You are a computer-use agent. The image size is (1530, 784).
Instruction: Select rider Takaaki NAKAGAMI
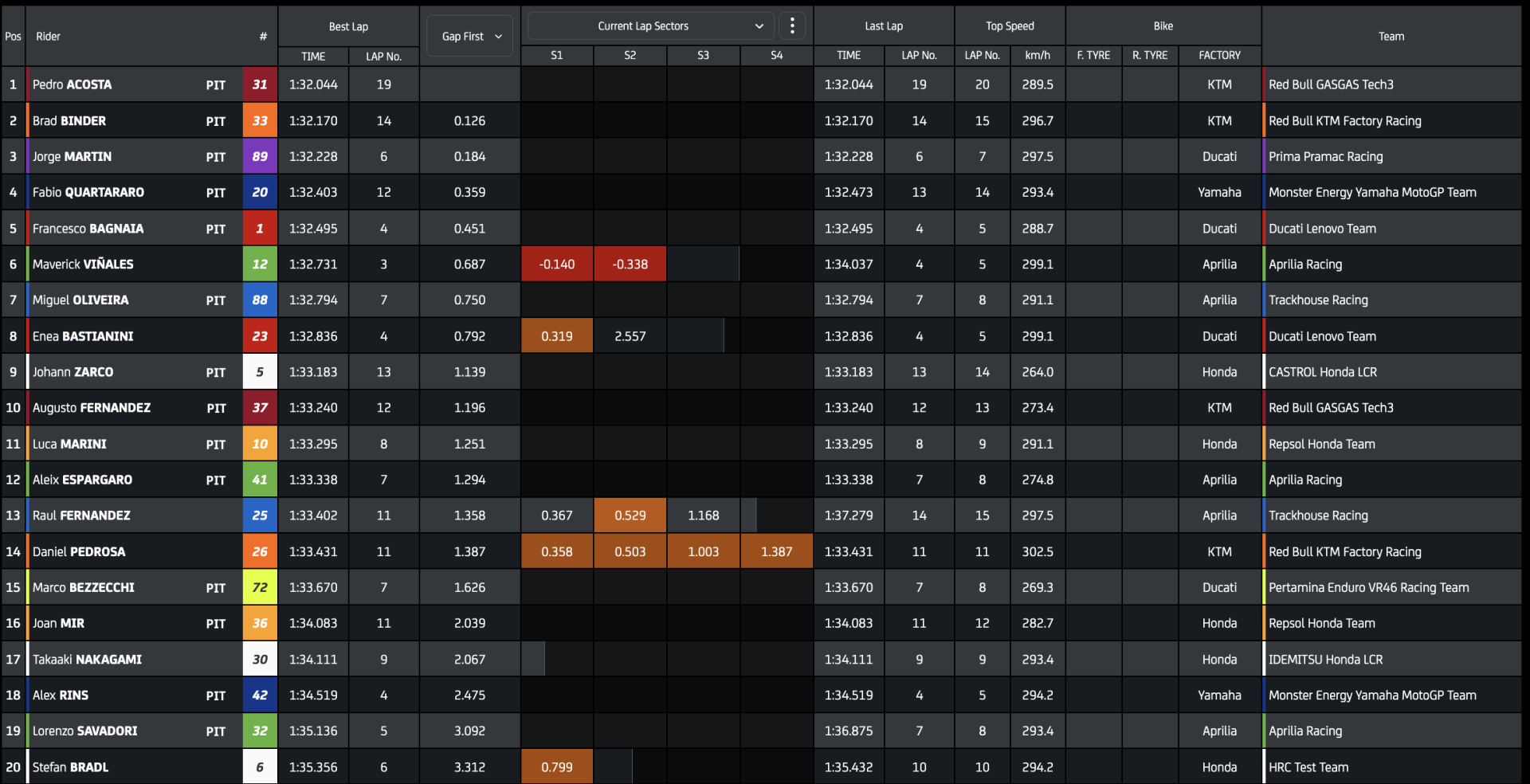[87, 660]
